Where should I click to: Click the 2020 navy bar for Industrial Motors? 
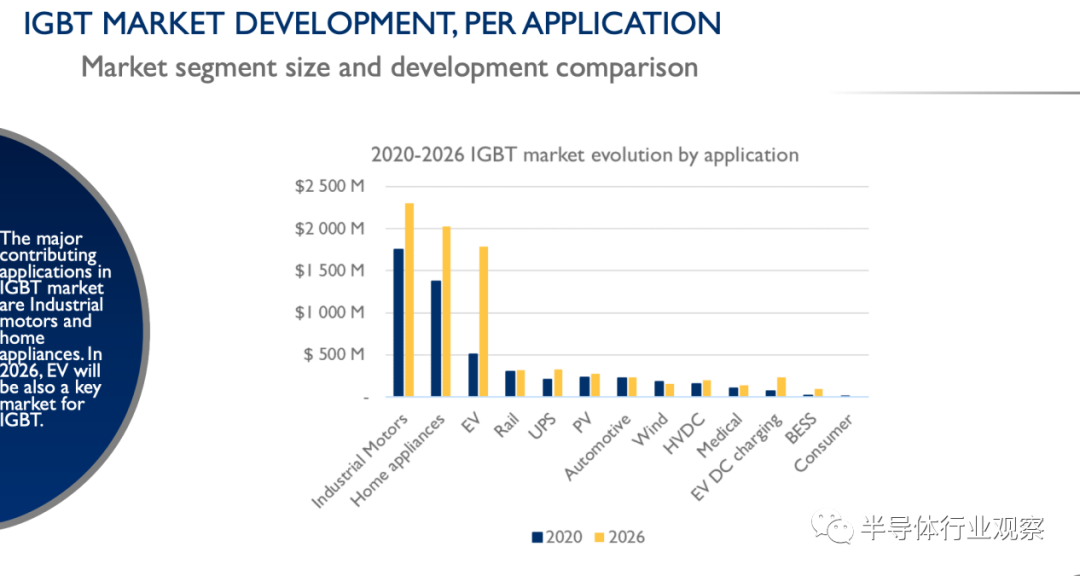click(398, 322)
